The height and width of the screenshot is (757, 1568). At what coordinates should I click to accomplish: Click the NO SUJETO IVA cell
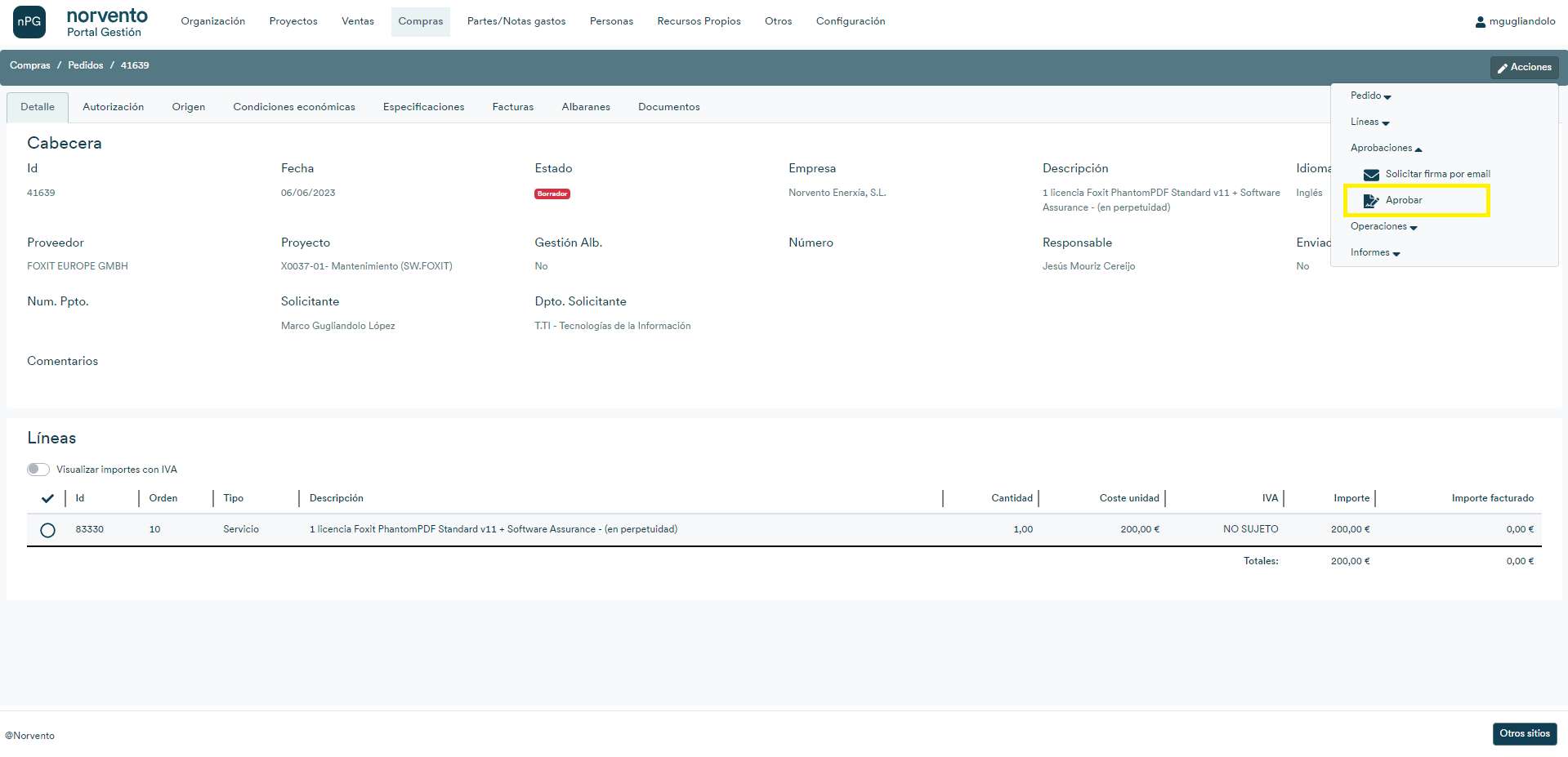pos(1251,529)
